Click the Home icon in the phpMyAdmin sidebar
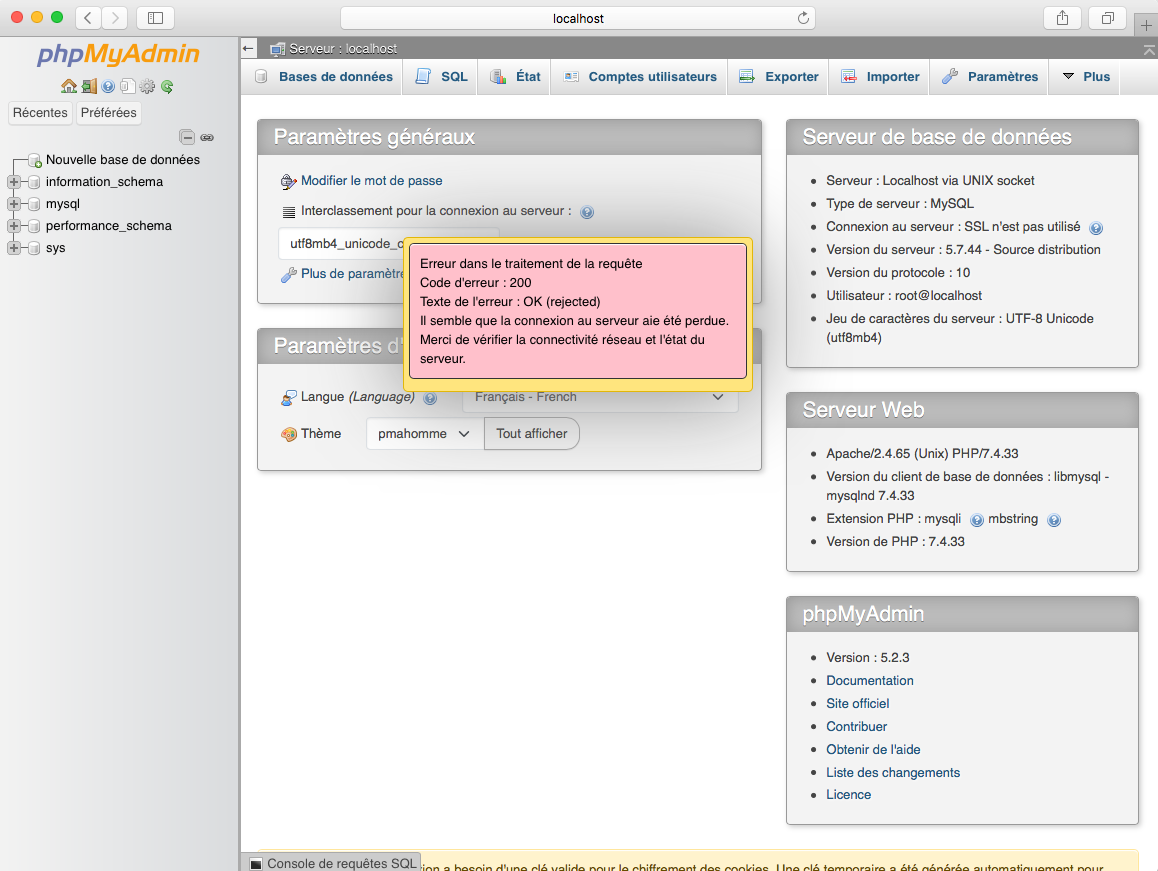This screenshot has width=1158, height=871. click(x=68, y=87)
